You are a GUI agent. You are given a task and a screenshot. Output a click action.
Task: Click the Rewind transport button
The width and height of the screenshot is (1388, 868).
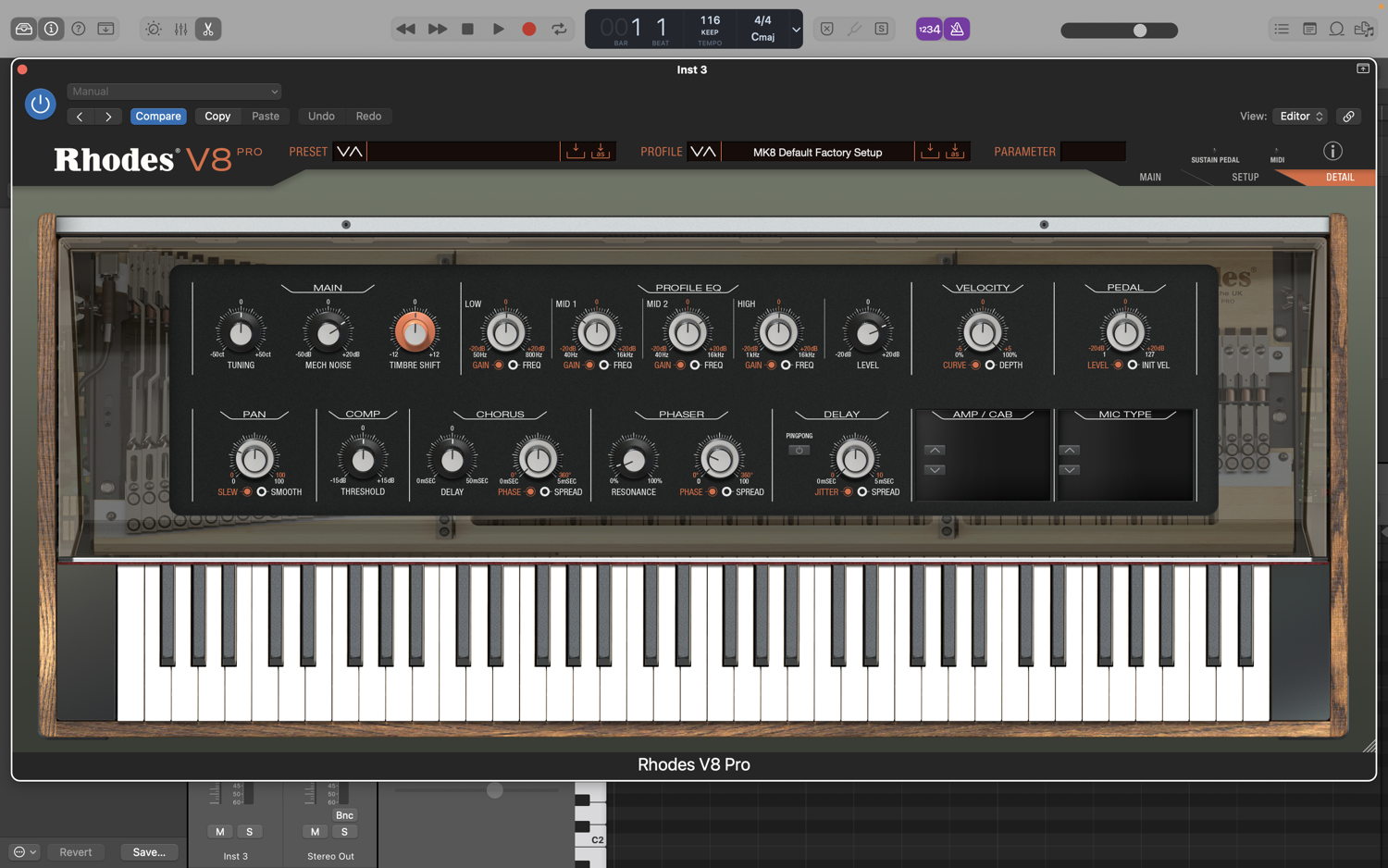(x=405, y=29)
